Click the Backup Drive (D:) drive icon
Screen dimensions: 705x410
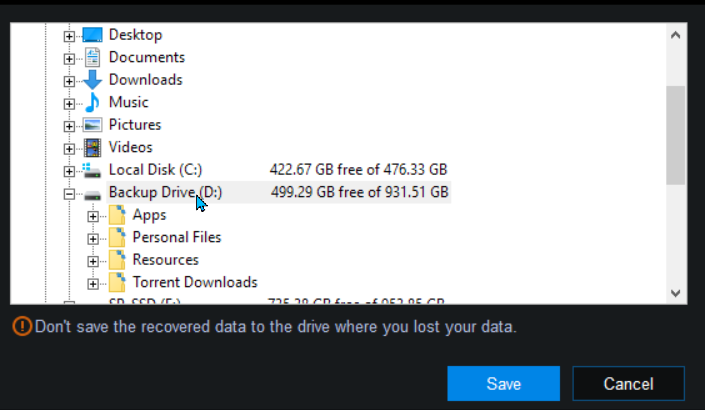[x=92, y=195]
